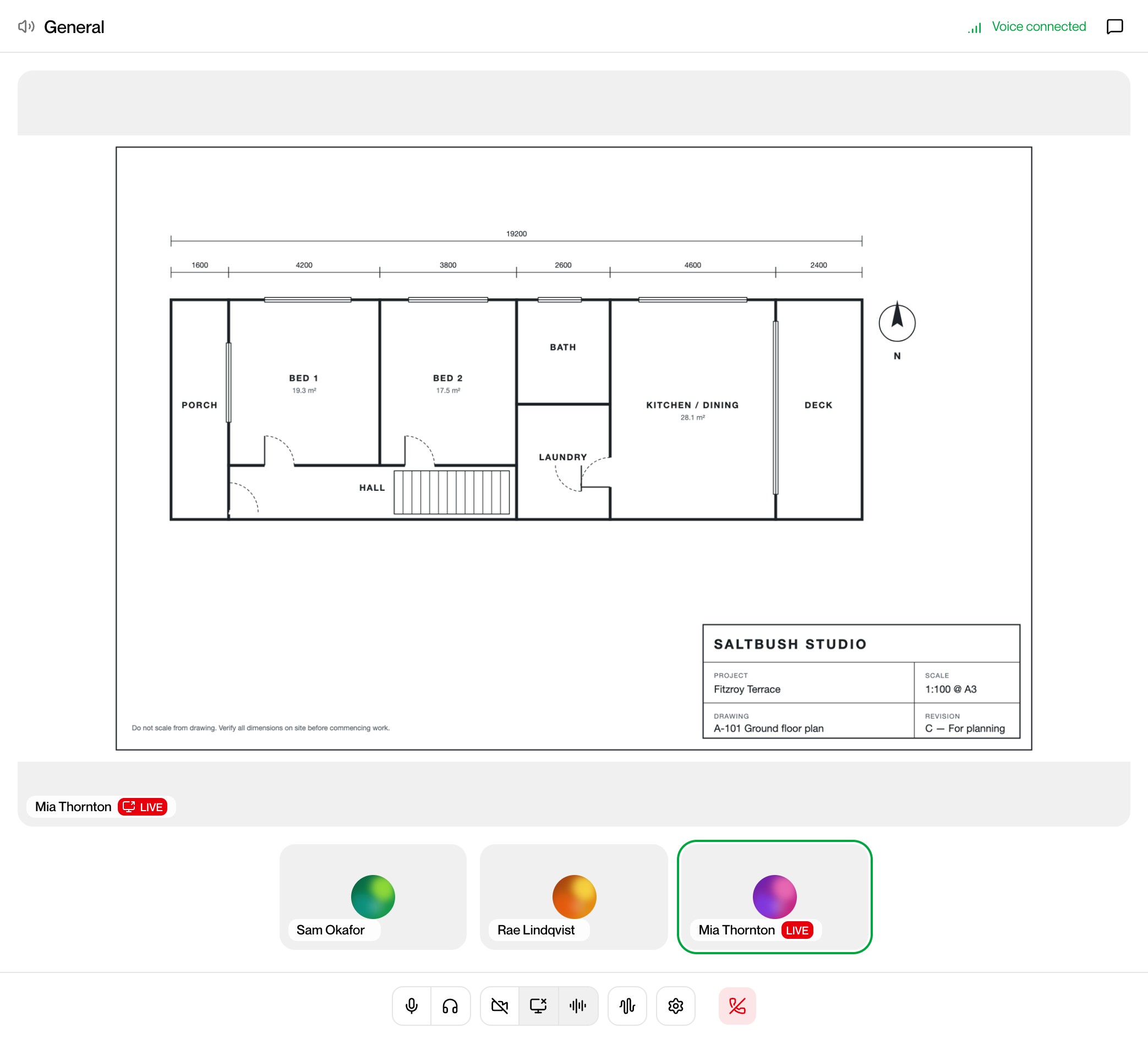Image resolution: width=1148 pixels, height=1039 pixels.
Task: Toggle headphone deafen button
Action: 450,1005
